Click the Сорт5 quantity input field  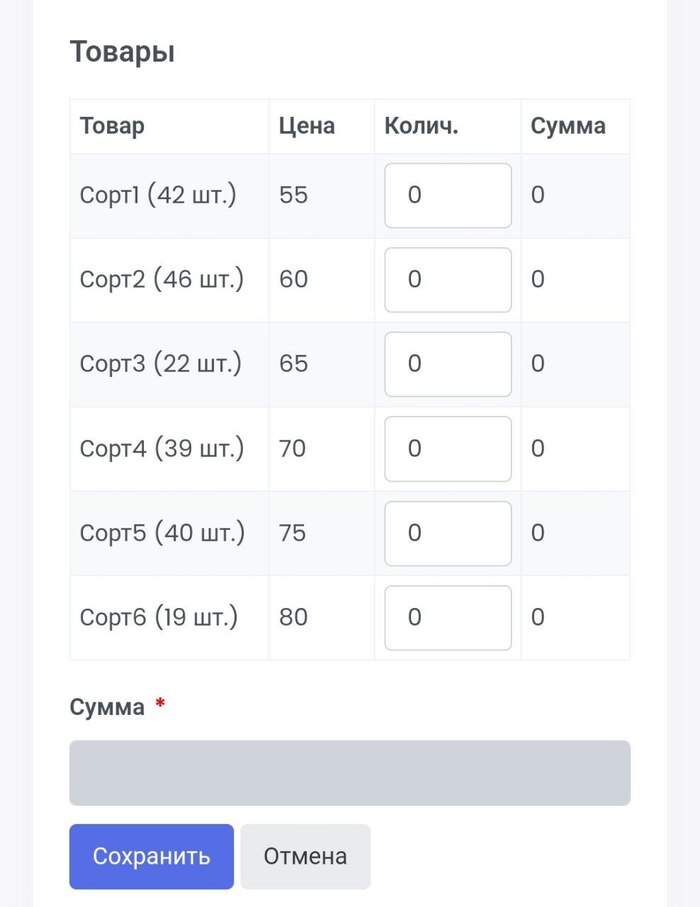[448, 533]
